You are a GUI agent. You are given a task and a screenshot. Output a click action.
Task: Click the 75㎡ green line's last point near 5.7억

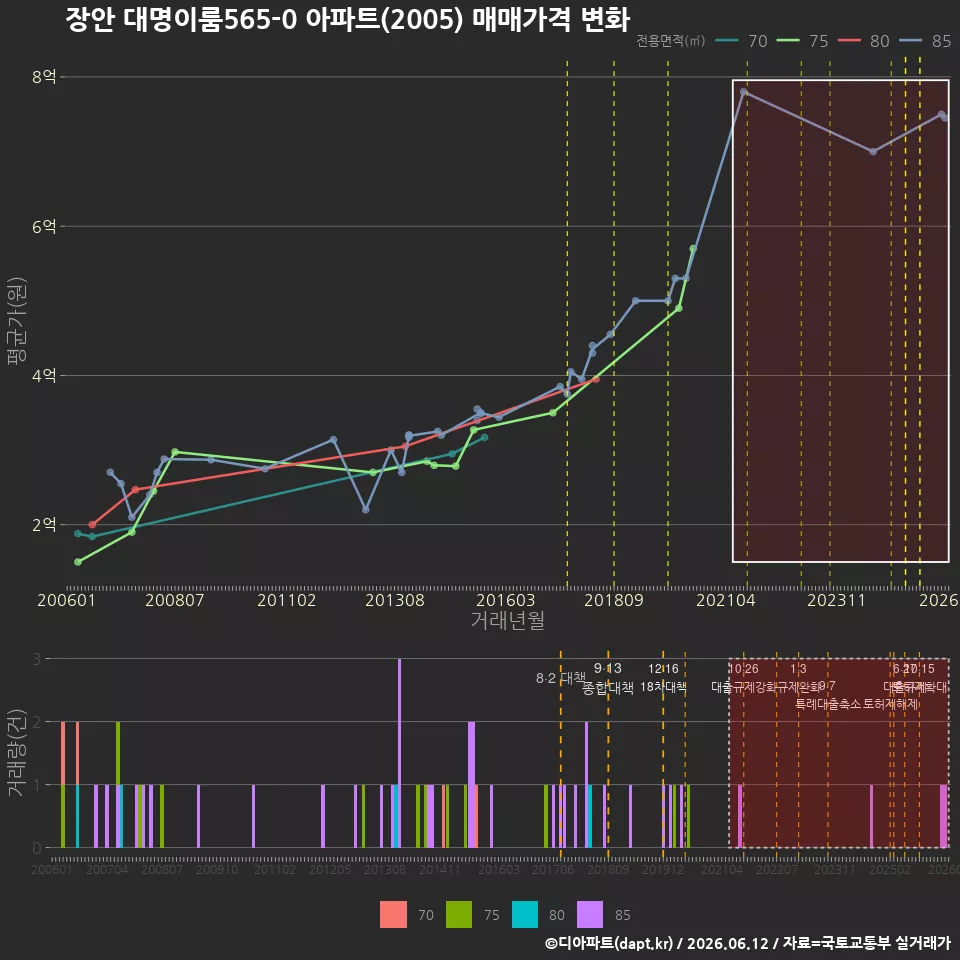click(693, 249)
